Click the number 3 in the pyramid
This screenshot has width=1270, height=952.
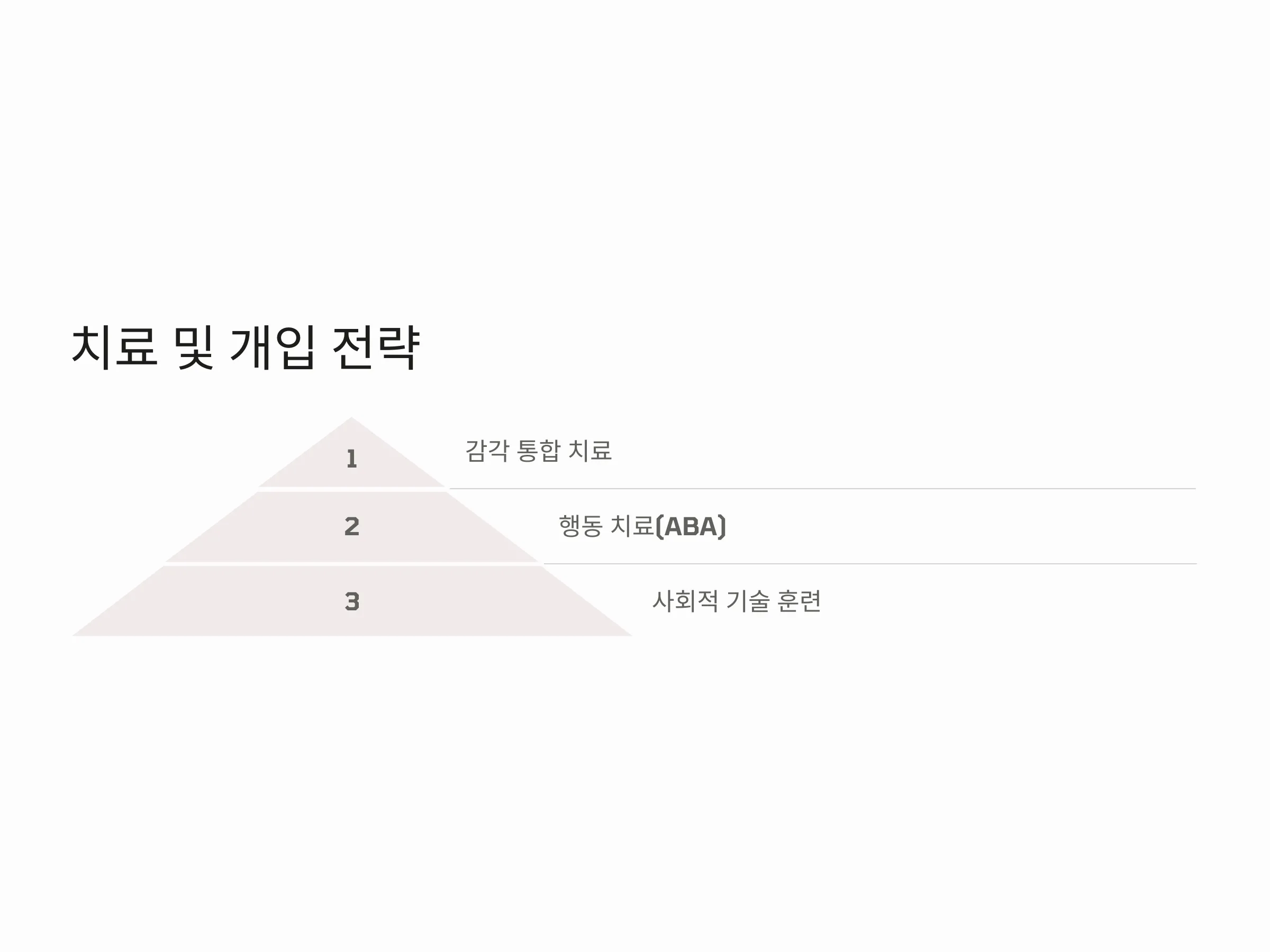[x=352, y=601]
